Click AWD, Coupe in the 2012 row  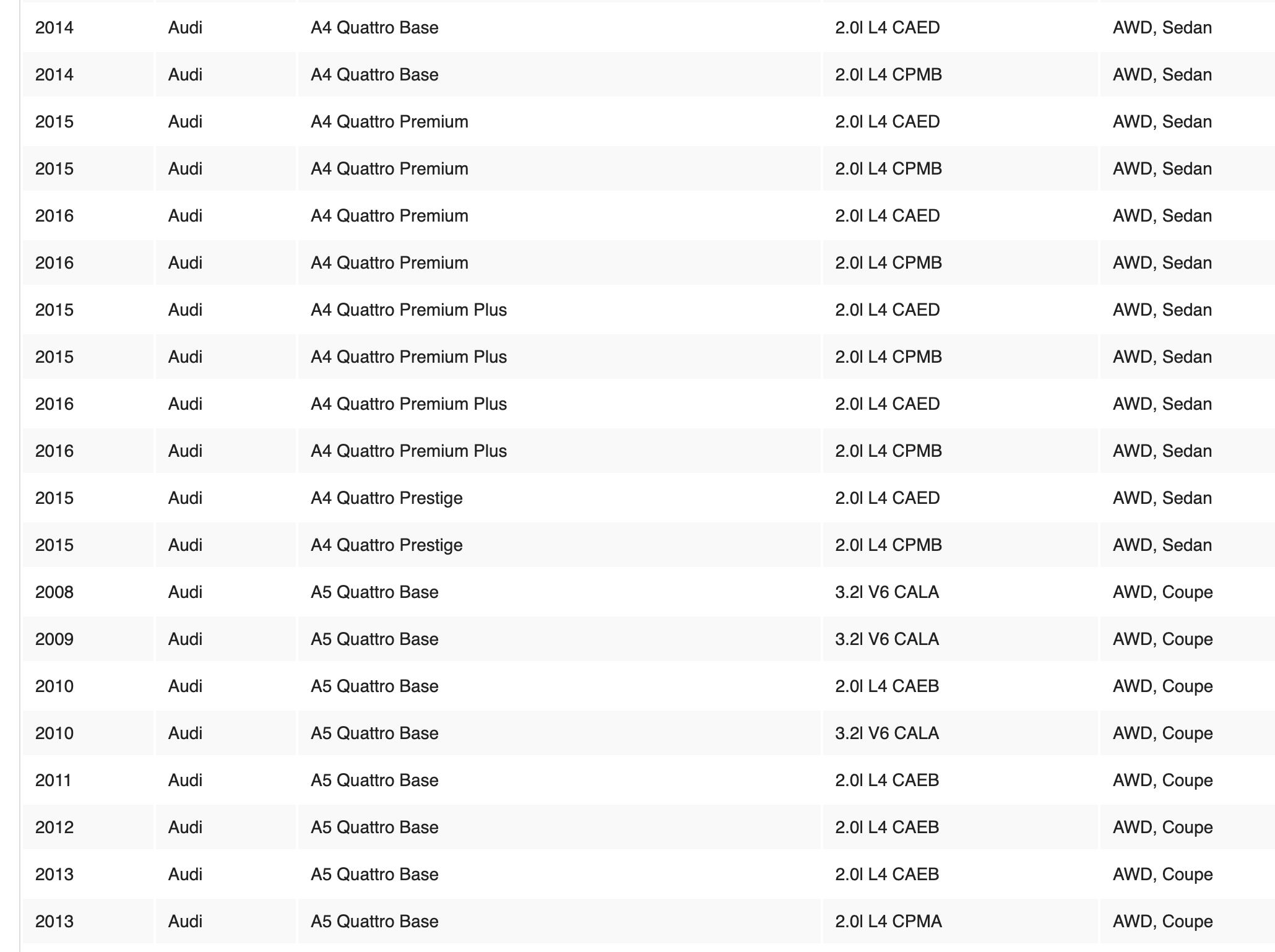pos(1162,828)
